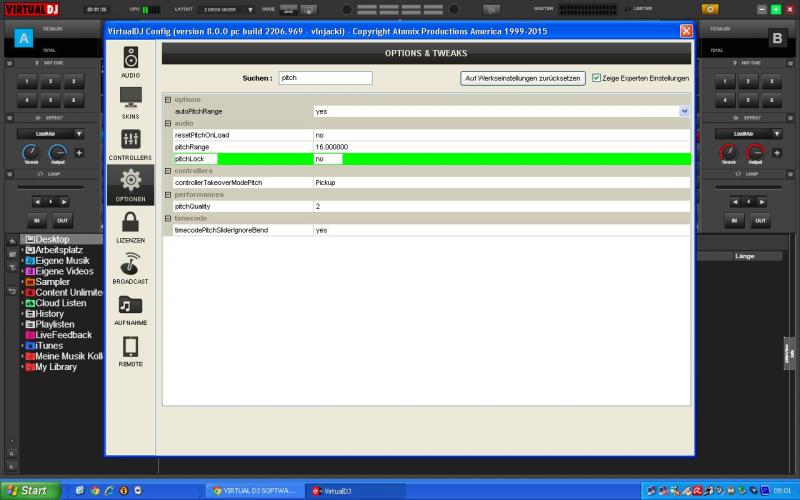Collapse the controllers group
The width and height of the screenshot is (800, 500).
[x=168, y=171]
